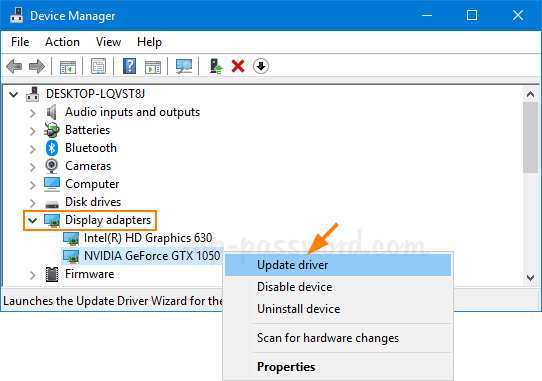Select the Display adapters label

108,220
